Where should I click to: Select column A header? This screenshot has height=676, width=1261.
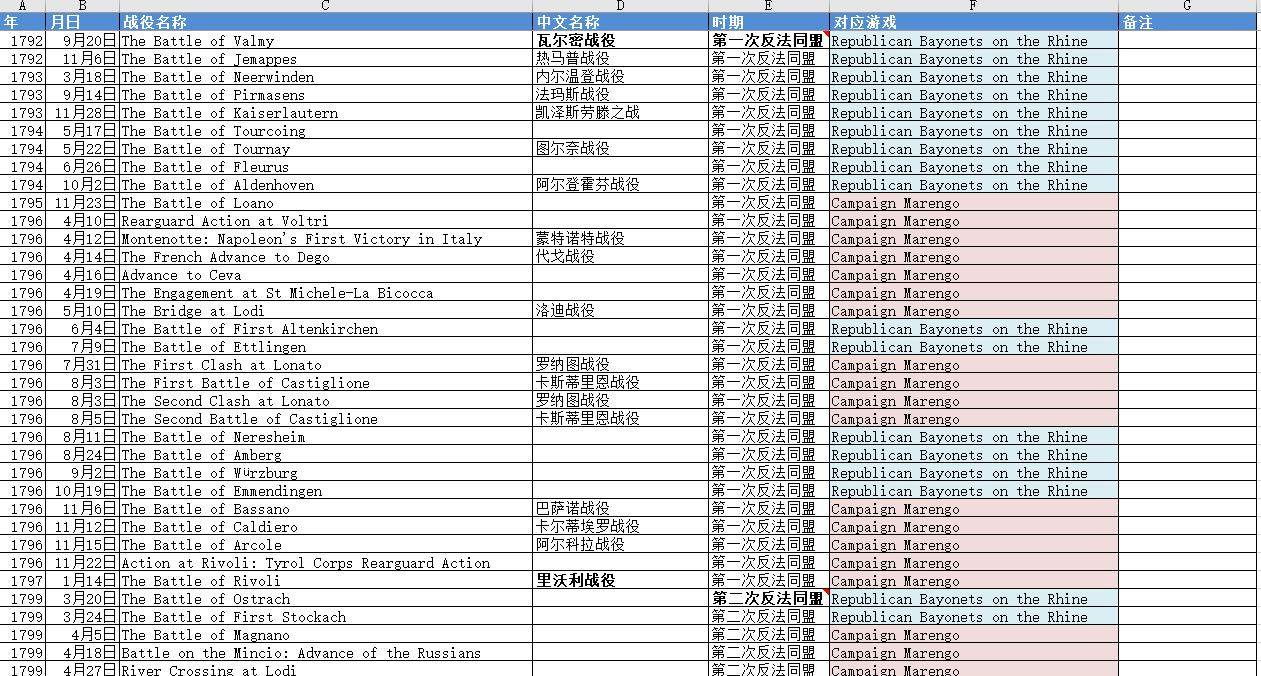click(x=23, y=6)
